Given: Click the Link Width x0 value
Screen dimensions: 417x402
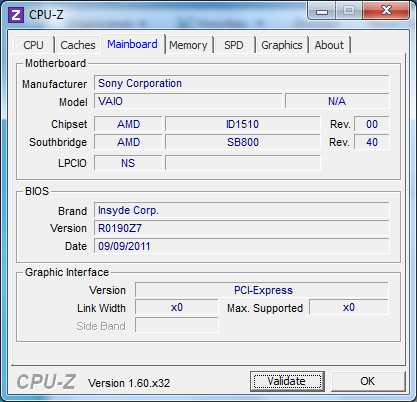Looking at the screenshot, I should [x=177, y=307].
